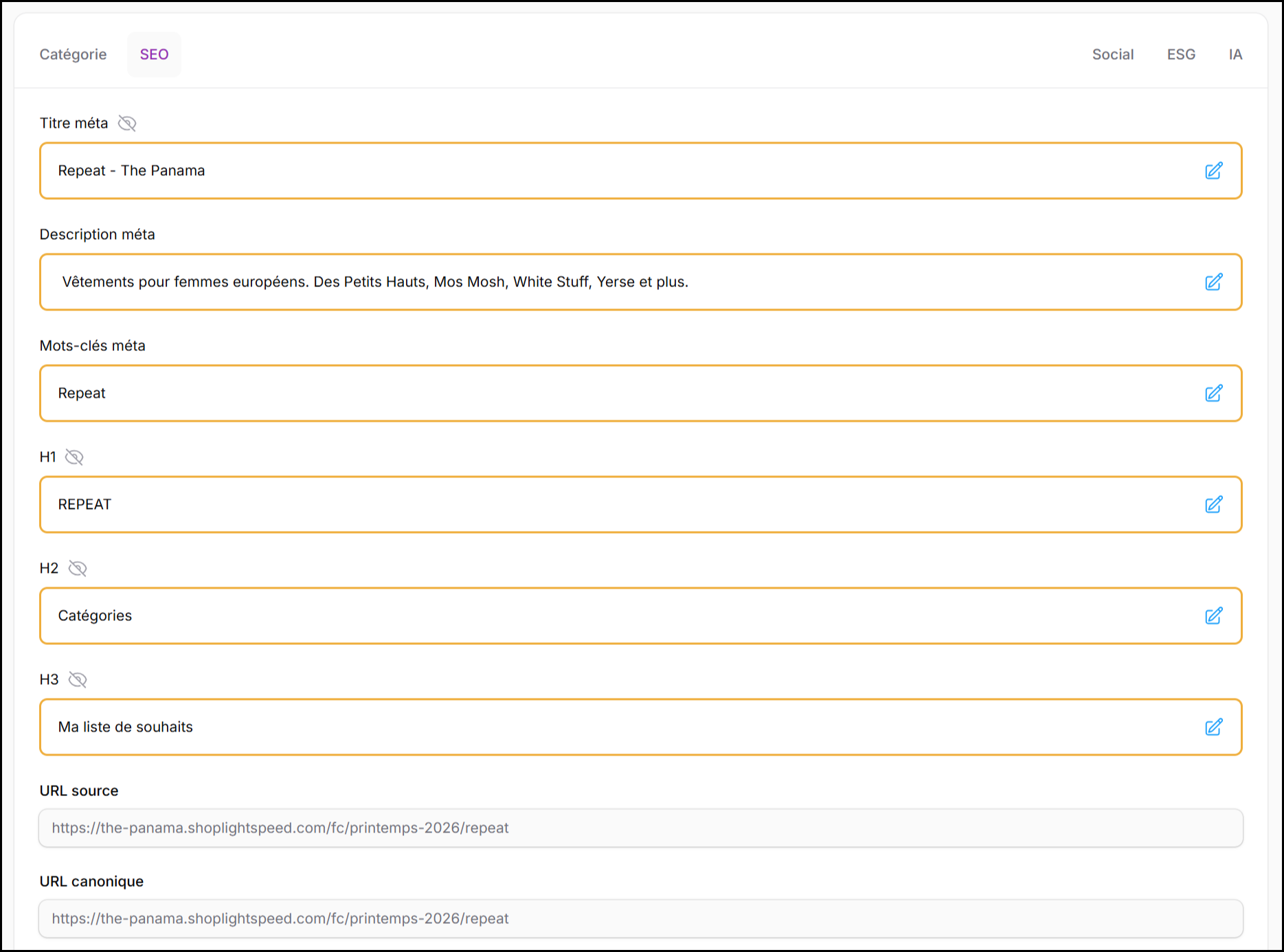Select the SEO tab
Screen dimensions: 1284x952
pyautogui.click(x=154, y=55)
